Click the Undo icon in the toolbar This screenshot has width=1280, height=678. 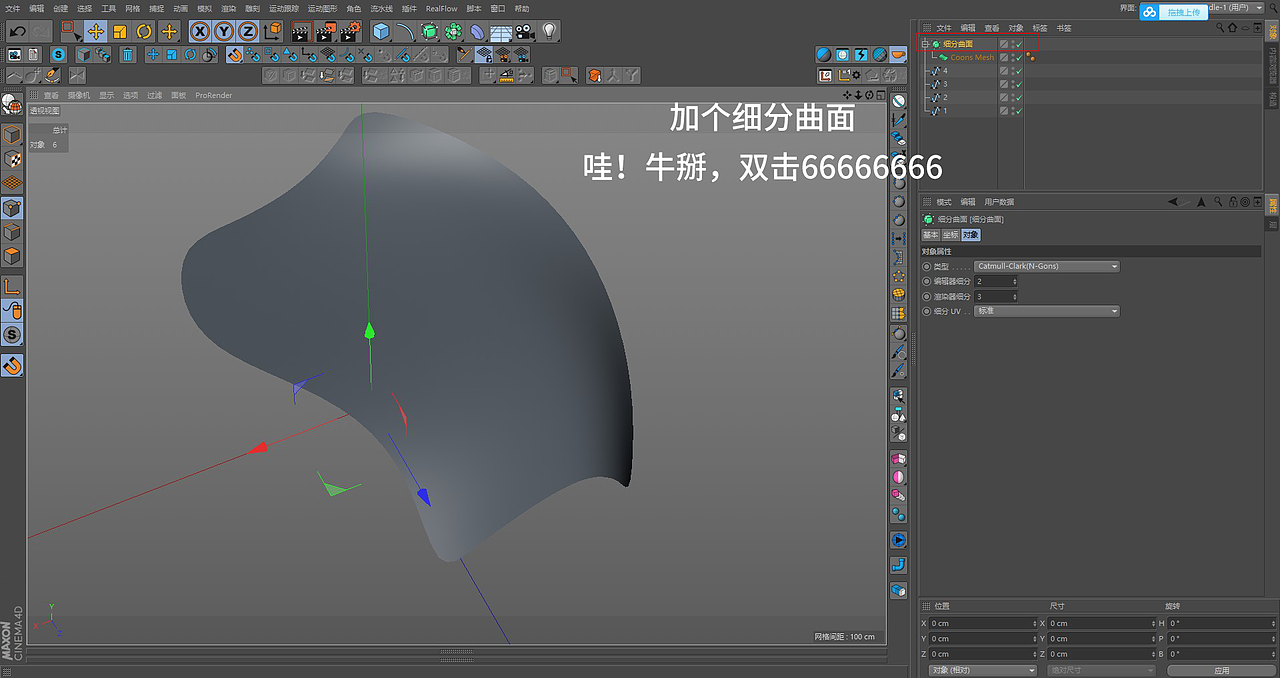[x=15, y=31]
